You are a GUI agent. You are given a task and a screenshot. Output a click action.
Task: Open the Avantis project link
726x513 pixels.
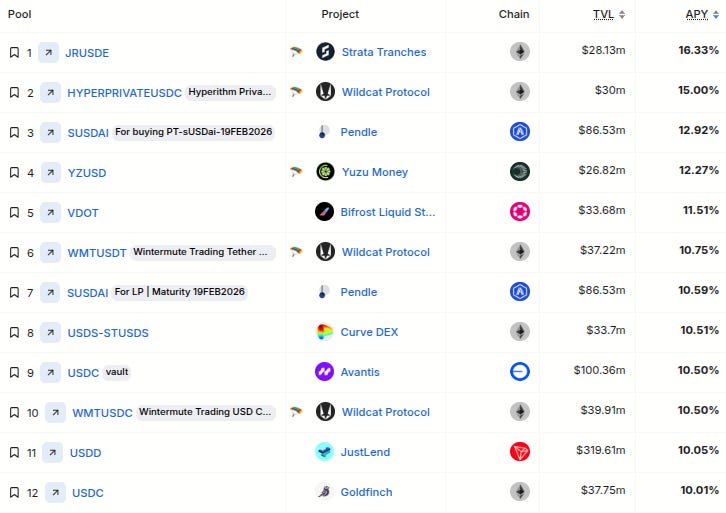(x=360, y=372)
